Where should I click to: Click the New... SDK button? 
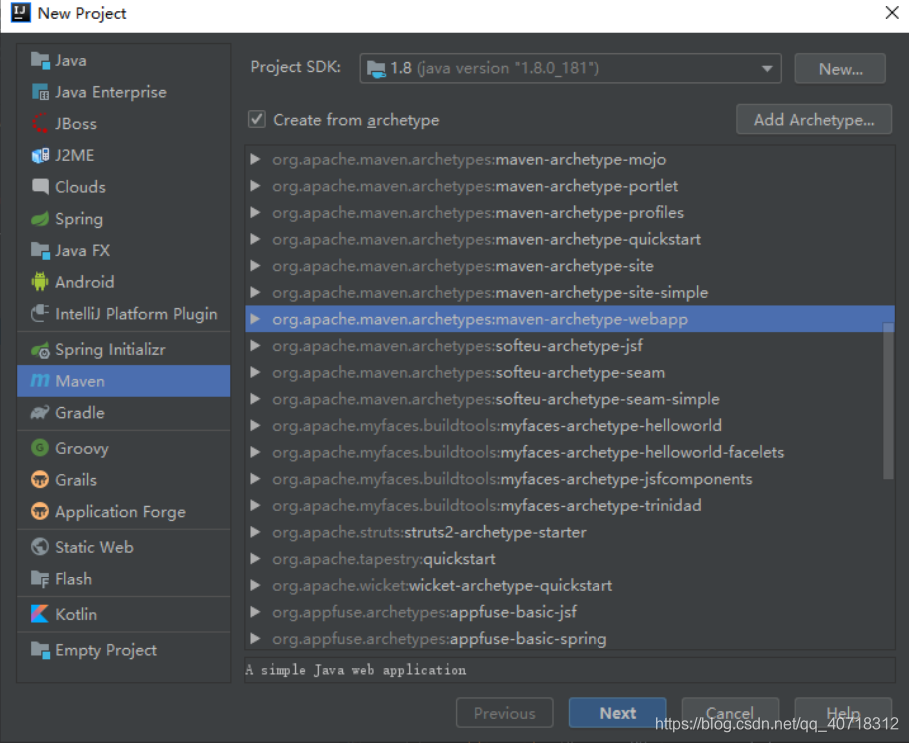coord(840,69)
